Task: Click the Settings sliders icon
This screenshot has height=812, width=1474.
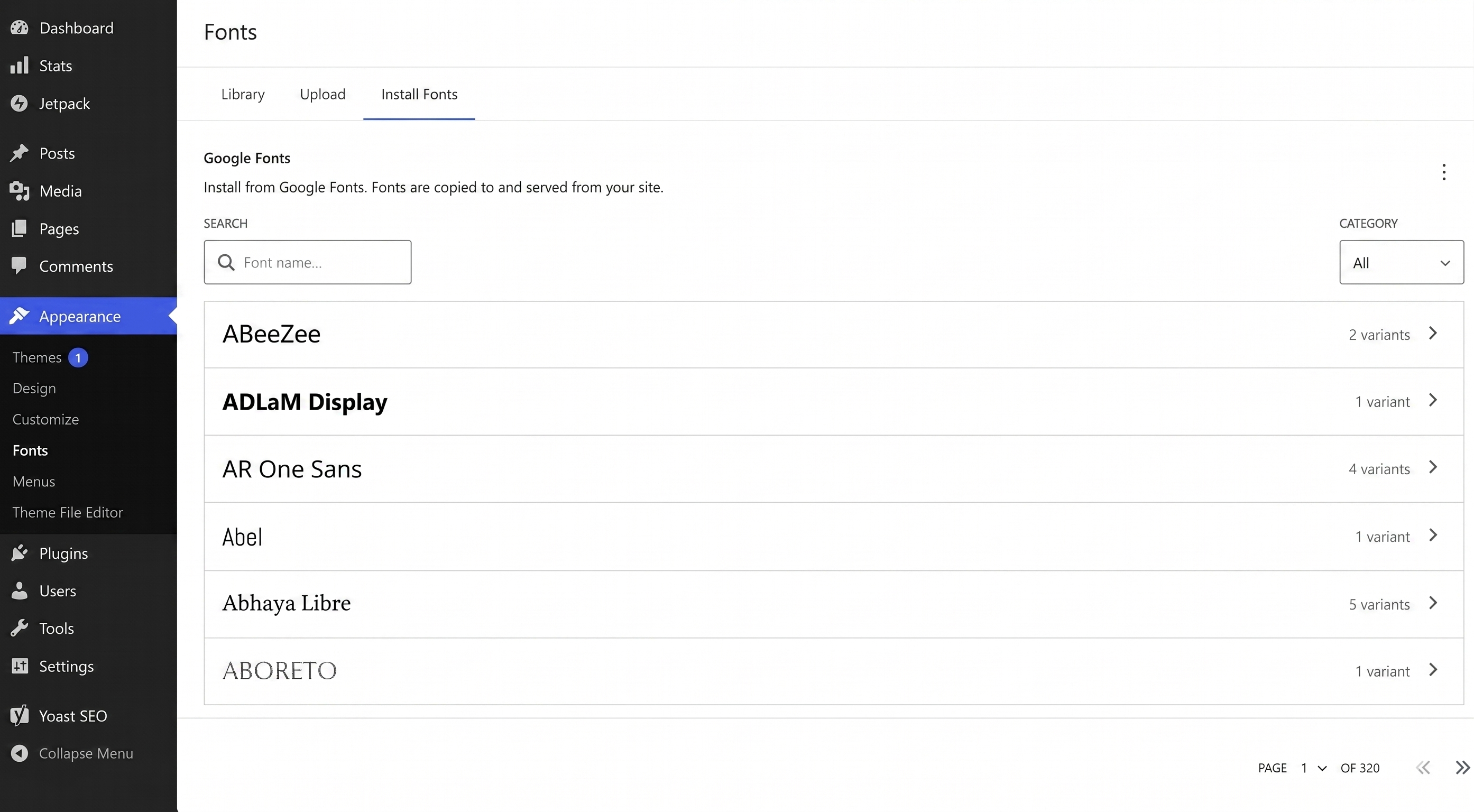Action: (x=20, y=666)
